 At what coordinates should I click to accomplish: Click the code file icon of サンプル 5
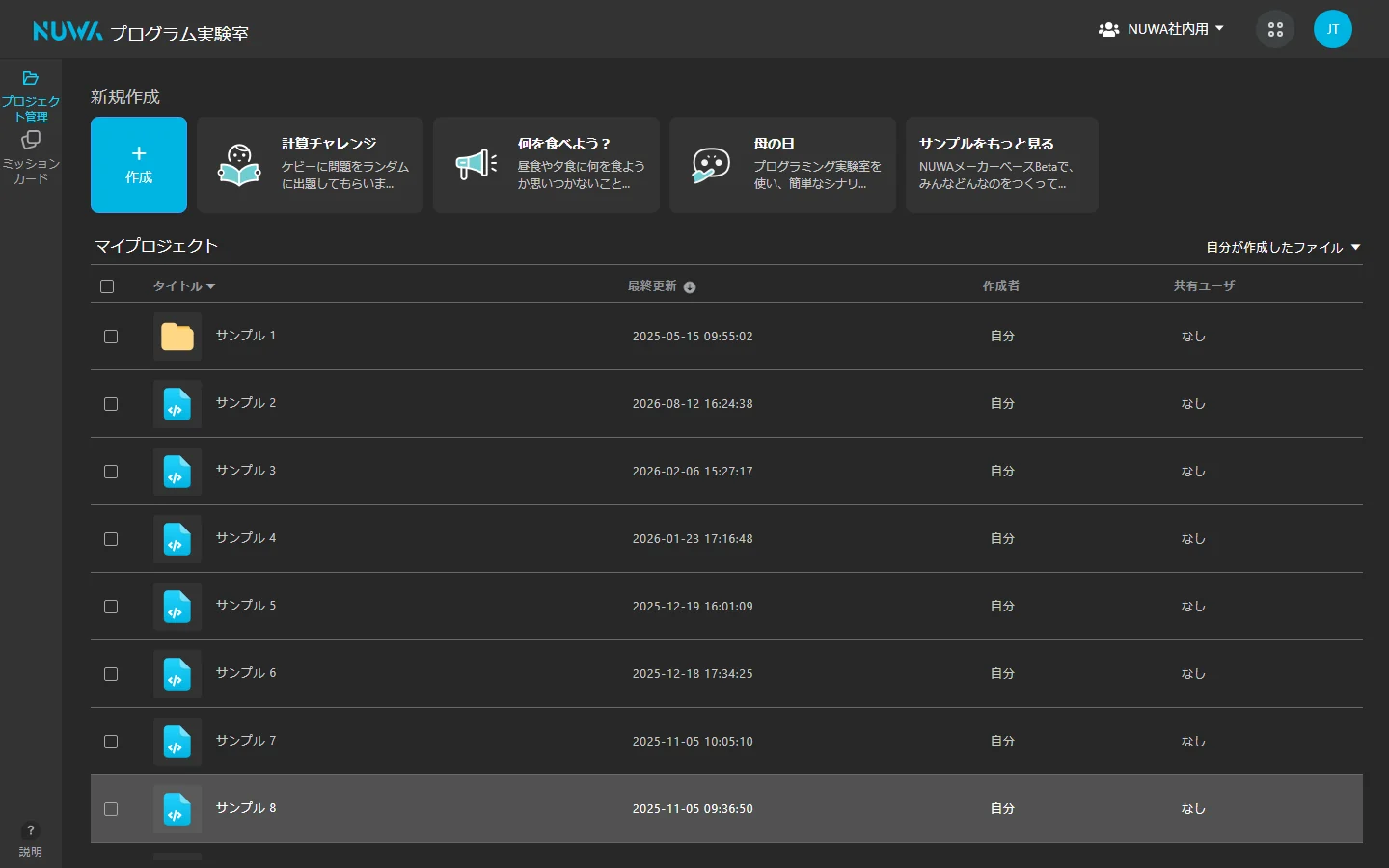point(177,607)
